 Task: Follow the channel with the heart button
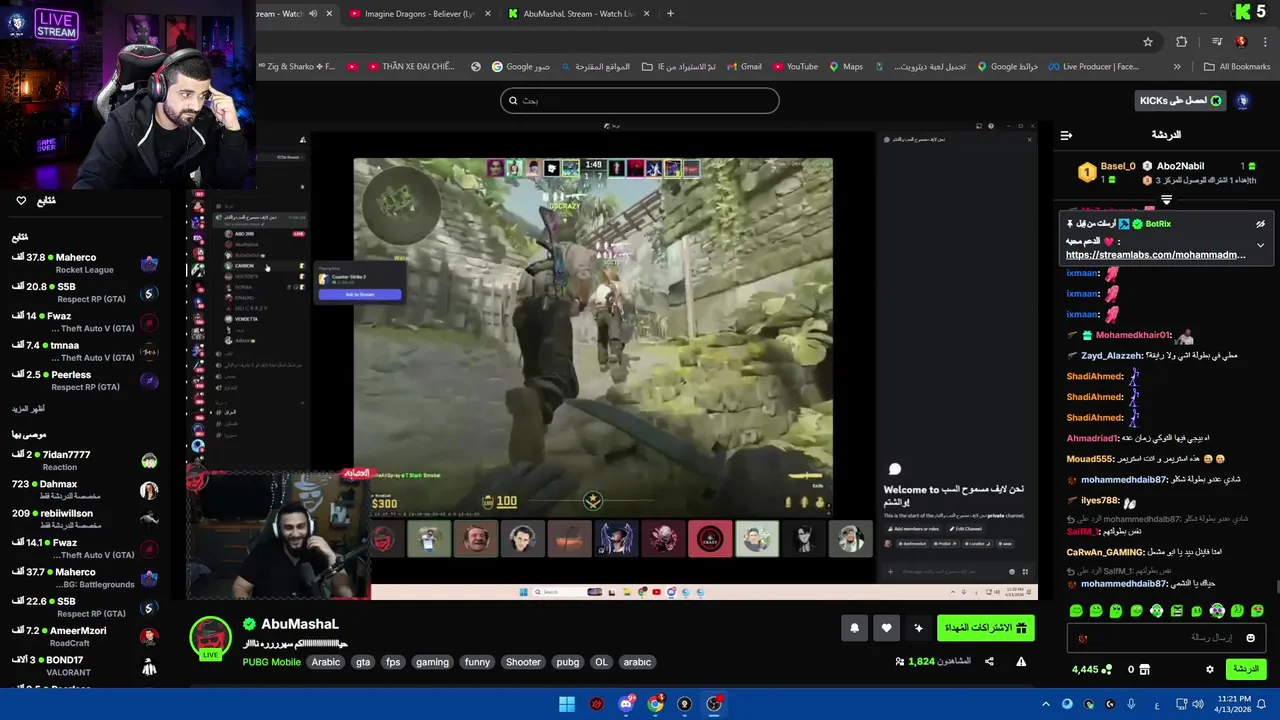(886, 628)
